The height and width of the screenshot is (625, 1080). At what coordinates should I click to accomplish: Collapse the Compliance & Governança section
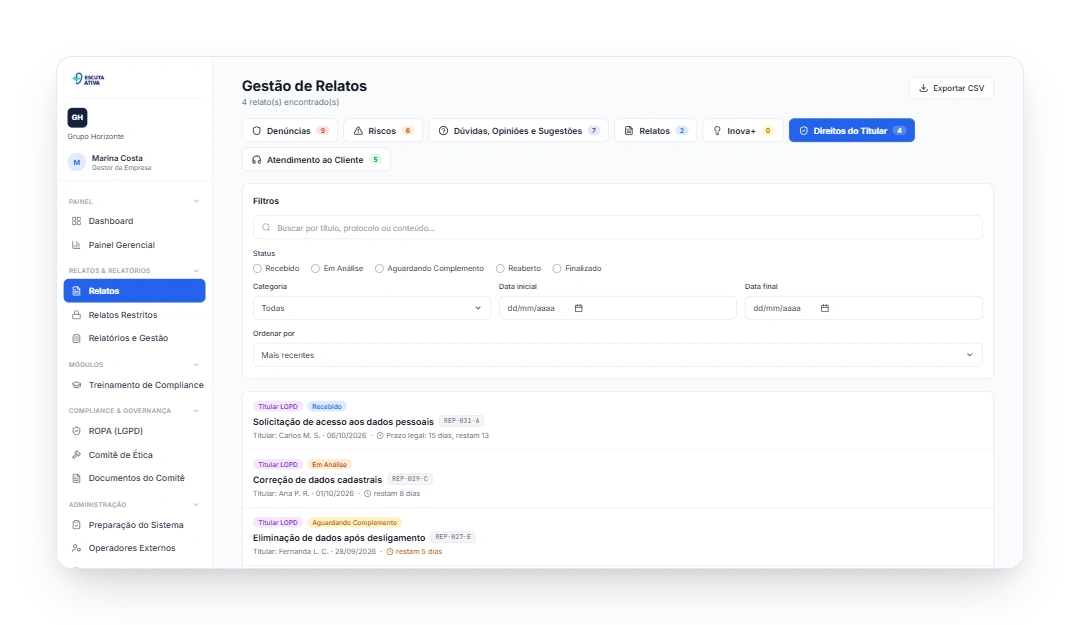[196, 411]
